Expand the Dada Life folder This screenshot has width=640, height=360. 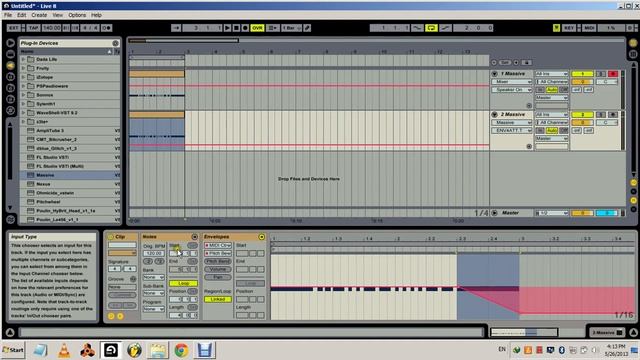click(23, 59)
